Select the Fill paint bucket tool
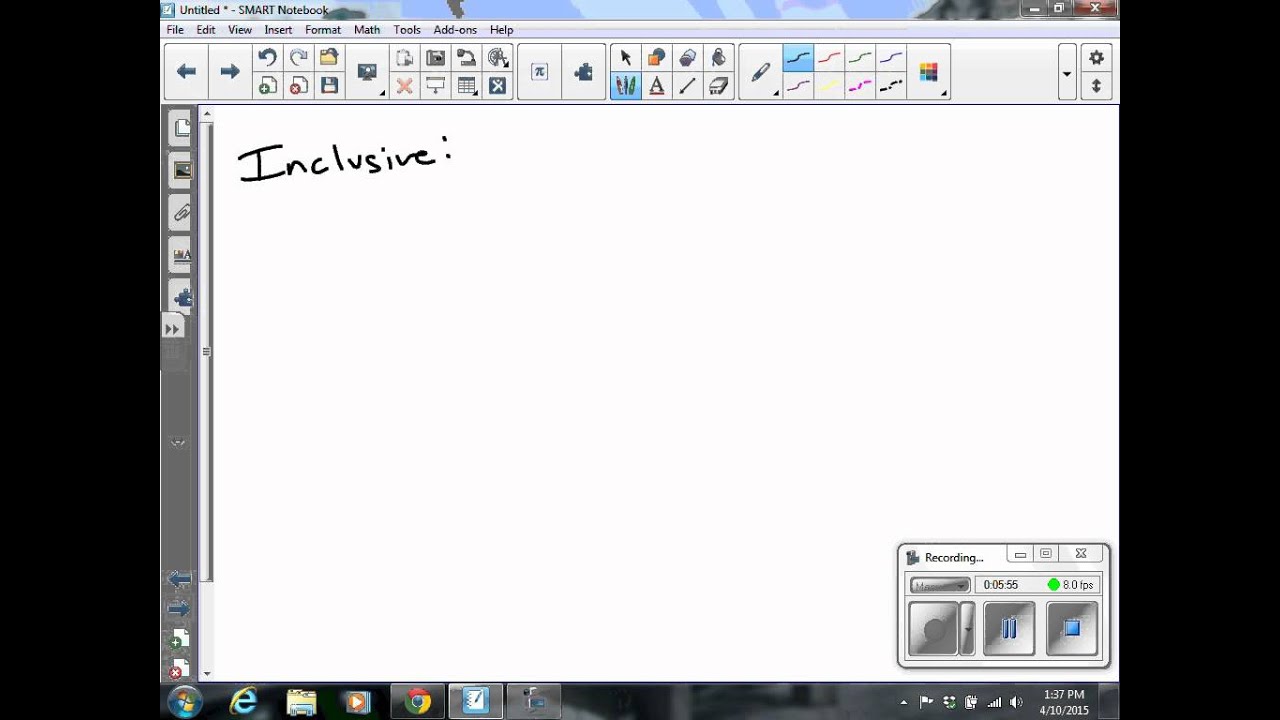This screenshot has width=1280, height=720. (x=719, y=58)
